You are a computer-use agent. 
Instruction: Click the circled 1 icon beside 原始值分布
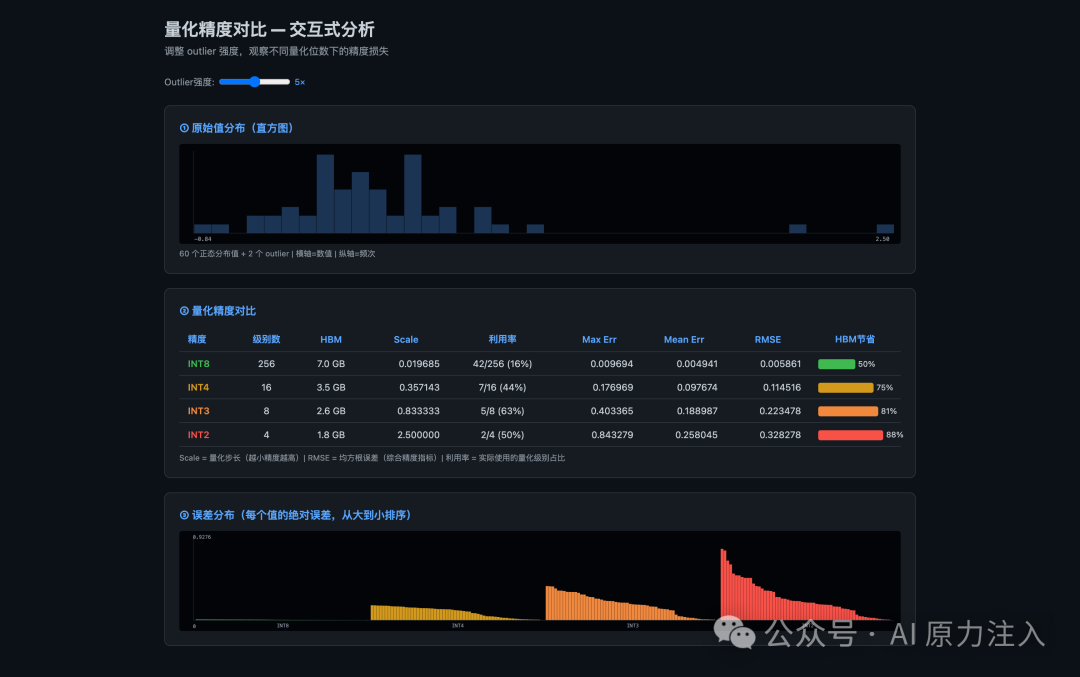(x=184, y=128)
